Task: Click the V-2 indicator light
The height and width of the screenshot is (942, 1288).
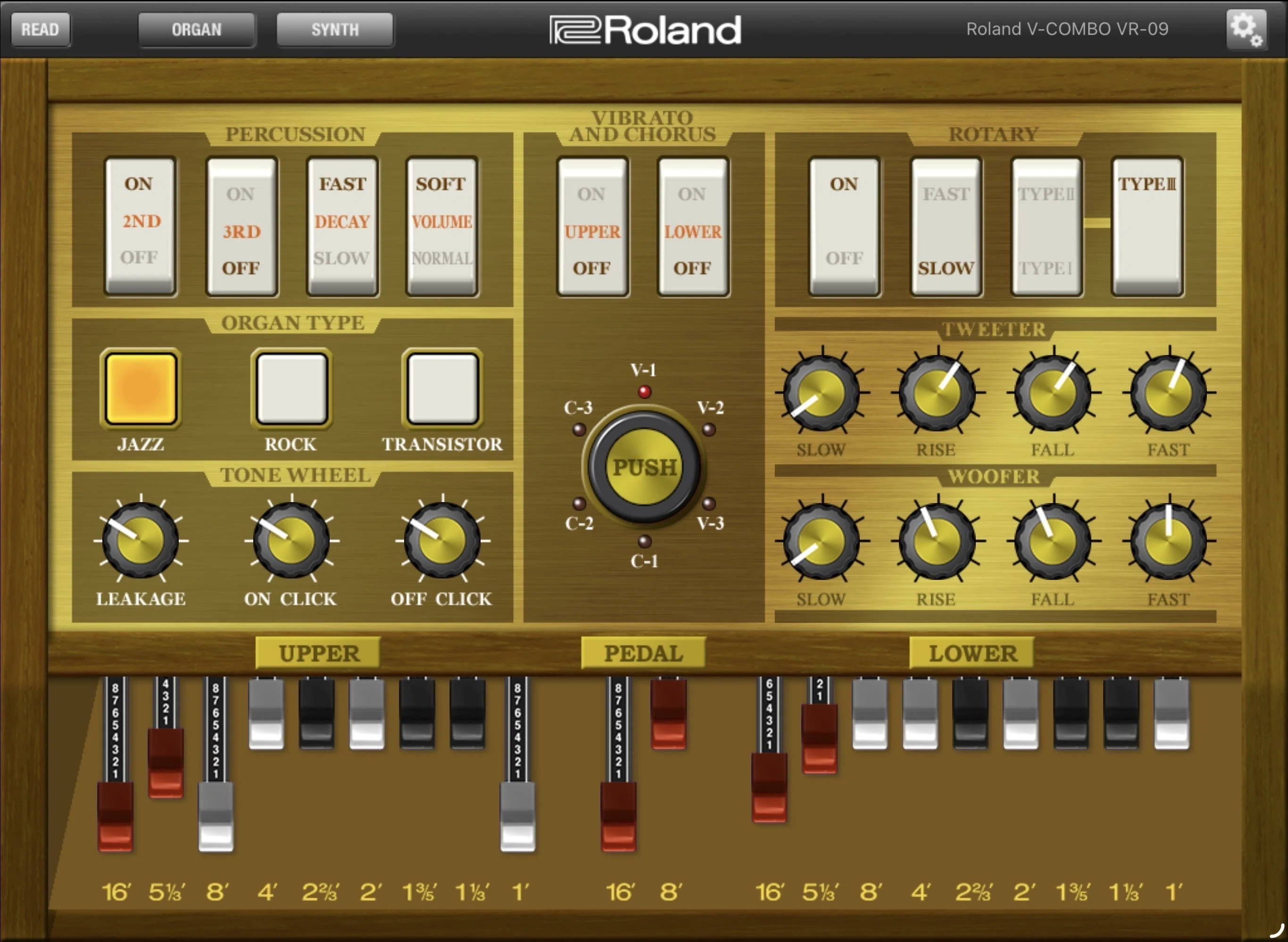Action: click(709, 430)
